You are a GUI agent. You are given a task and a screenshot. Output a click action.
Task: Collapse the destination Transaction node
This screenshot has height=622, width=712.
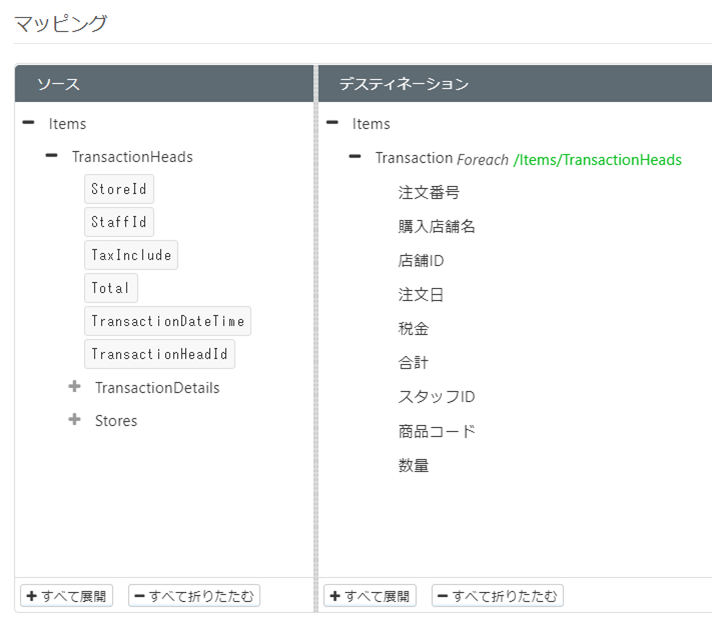pos(355,158)
